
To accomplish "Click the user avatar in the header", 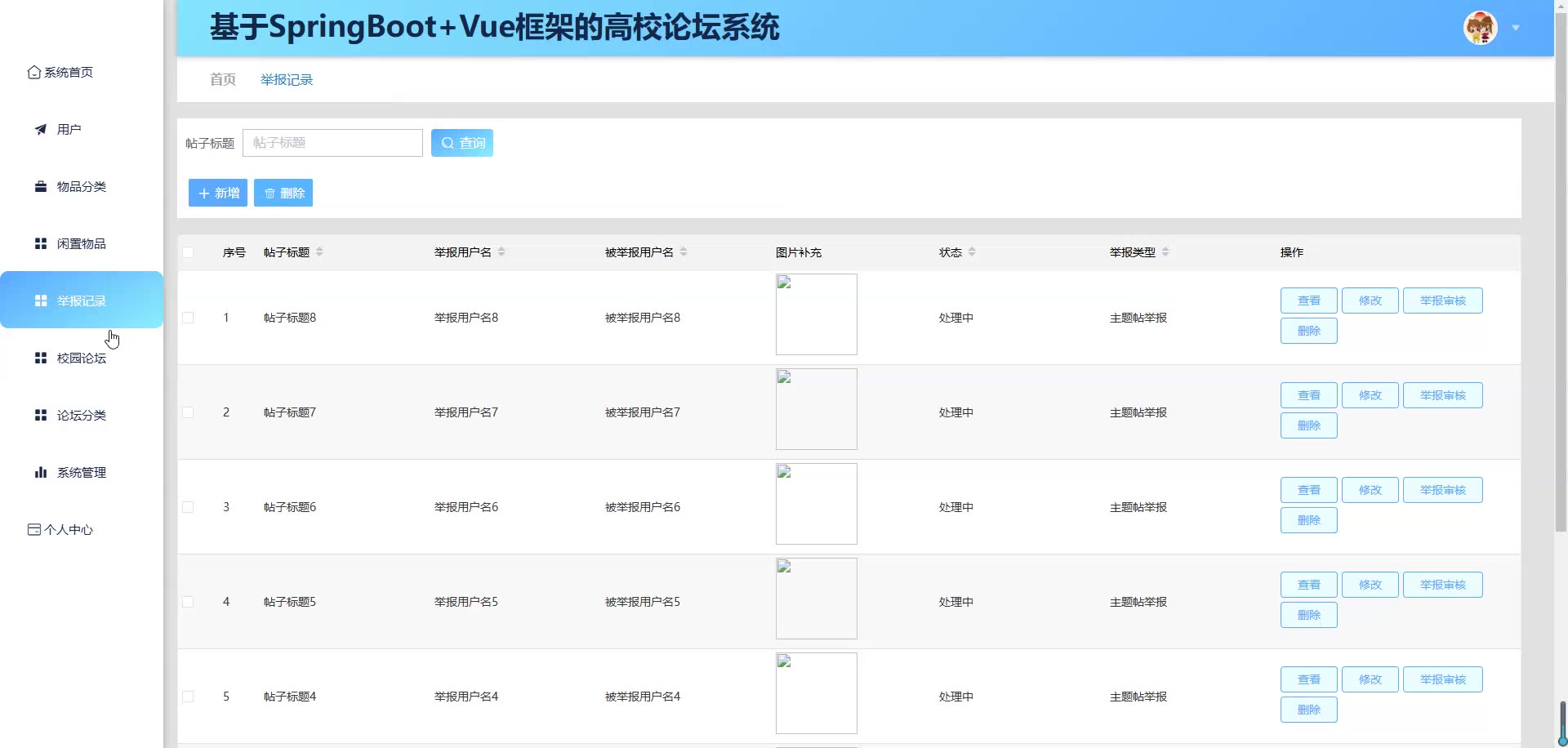I will coord(1480,28).
